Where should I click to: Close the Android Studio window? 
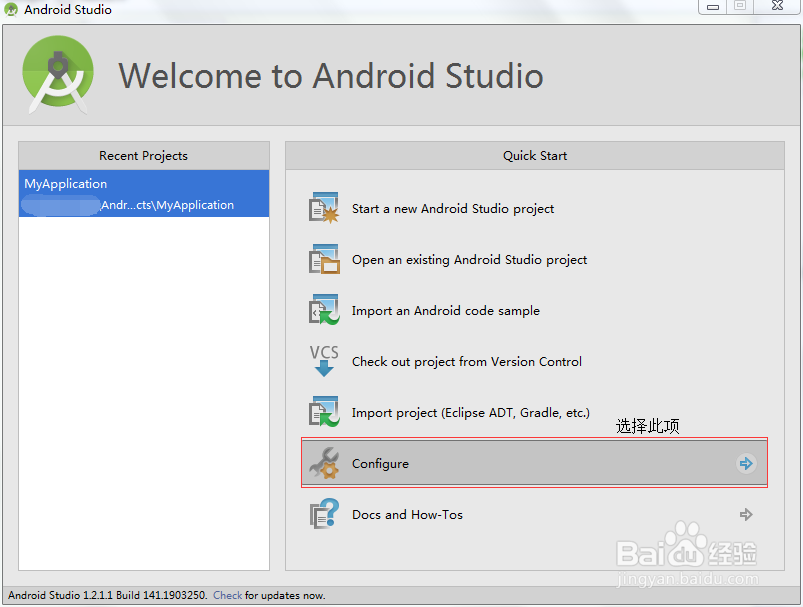(777, 6)
